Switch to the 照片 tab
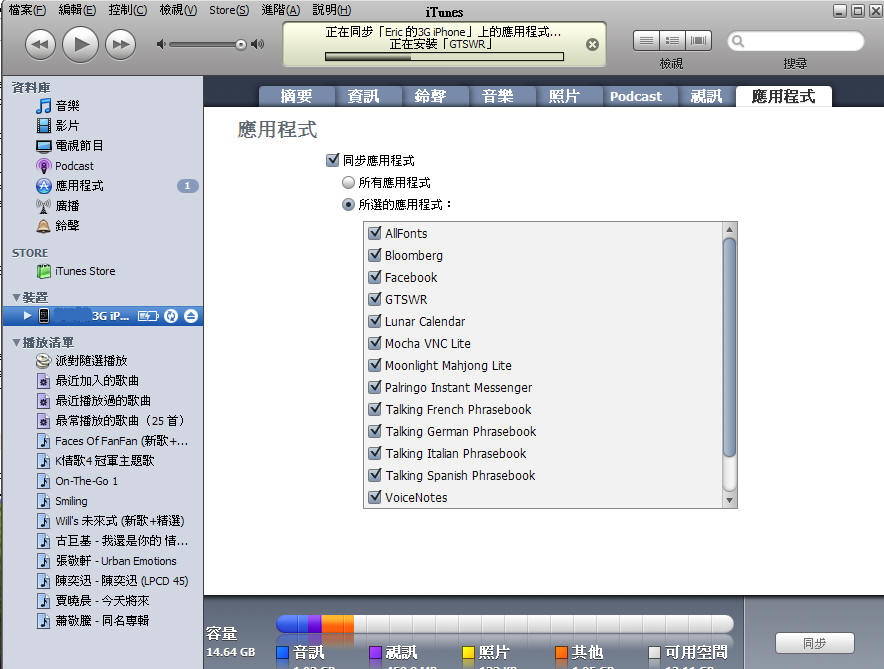The width and height of the screenshot is (884, 669). tap(564, 96)
